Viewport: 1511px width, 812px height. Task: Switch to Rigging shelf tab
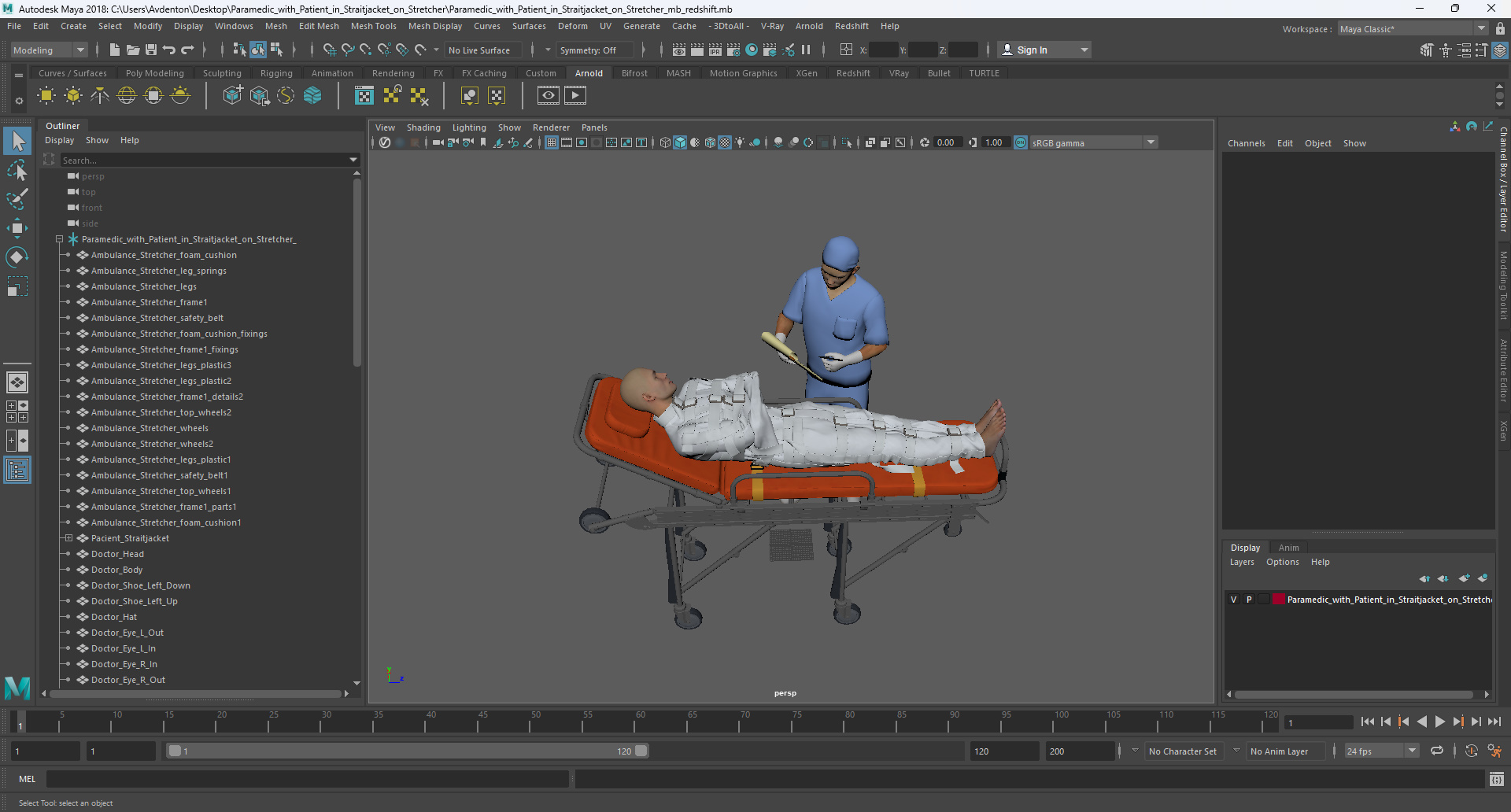tap(276, 73)
